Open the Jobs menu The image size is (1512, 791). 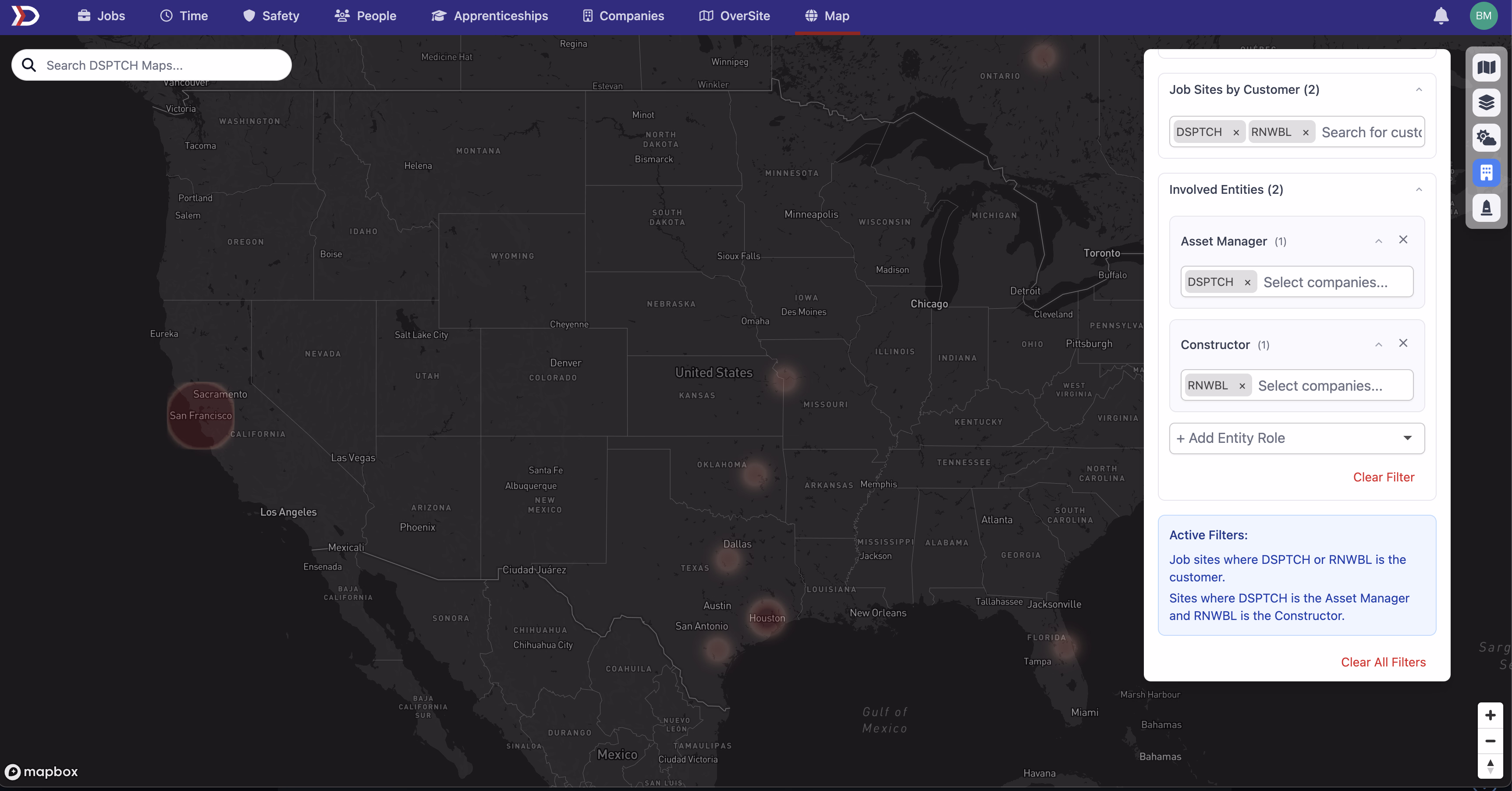[x=101, y=16]
